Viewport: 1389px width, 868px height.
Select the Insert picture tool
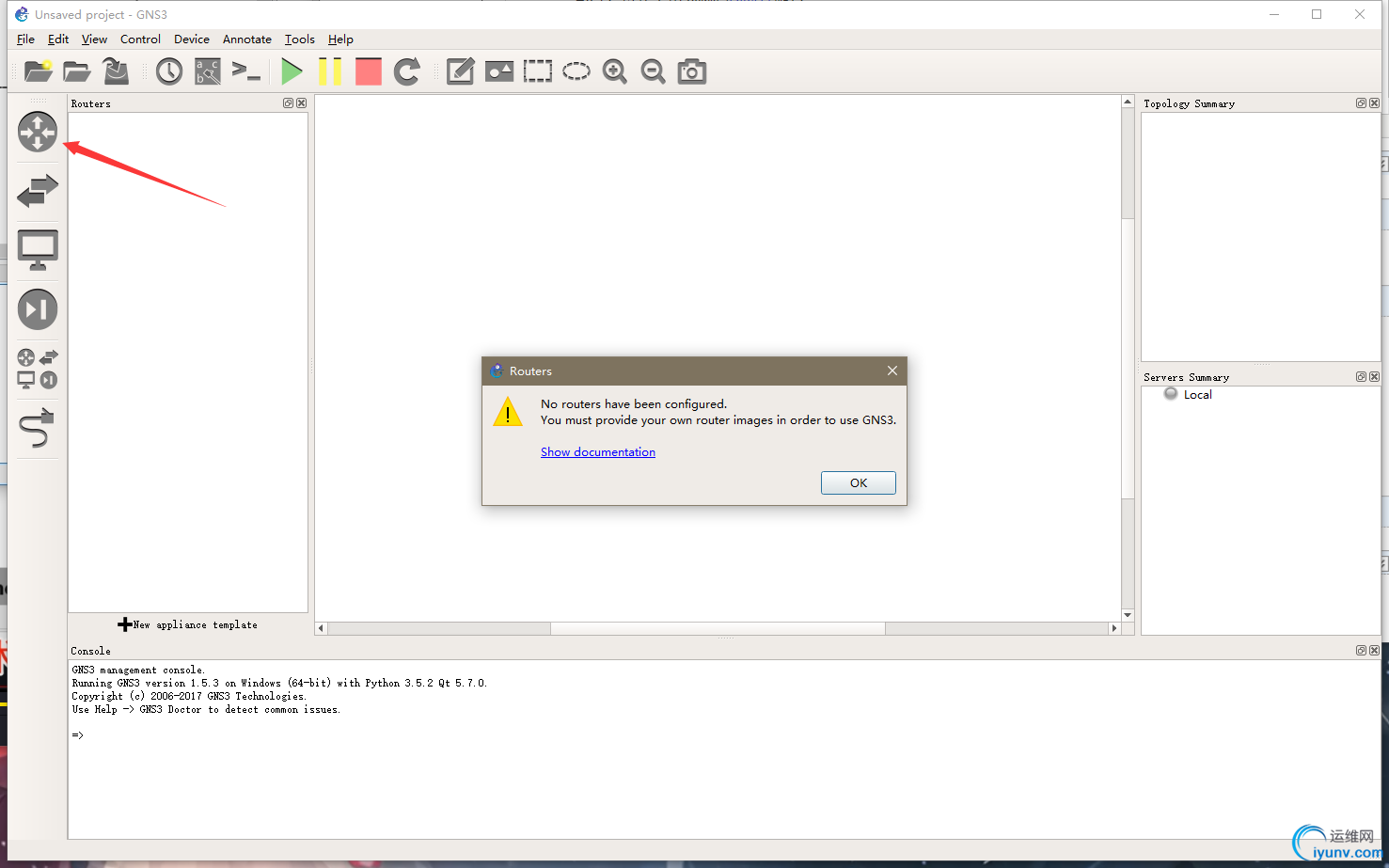coord(499,71)
